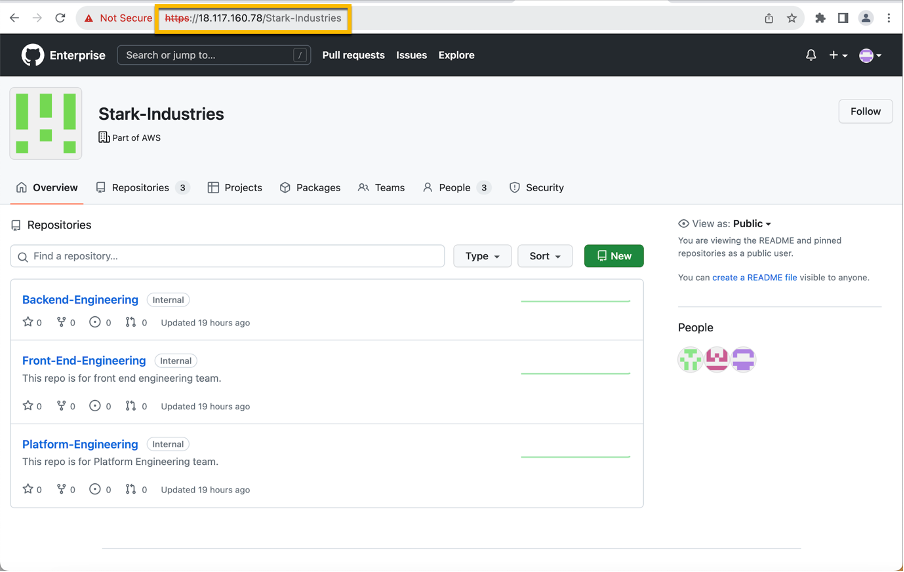Click the fork count of Backend-Engineering
Image resolution: width=904 pixels, height=572 pixels.
[x=66, y=322]
